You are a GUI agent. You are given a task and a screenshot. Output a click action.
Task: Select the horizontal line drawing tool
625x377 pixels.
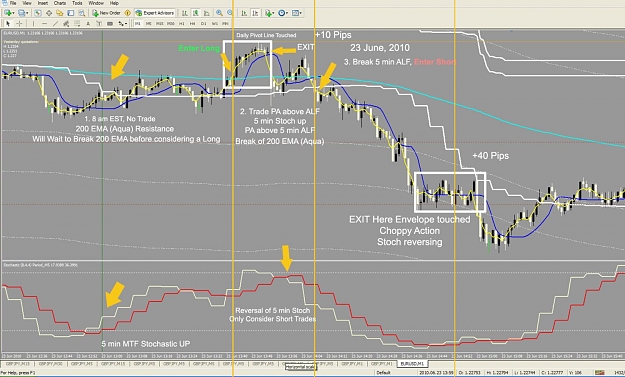(x=44, y=24)
